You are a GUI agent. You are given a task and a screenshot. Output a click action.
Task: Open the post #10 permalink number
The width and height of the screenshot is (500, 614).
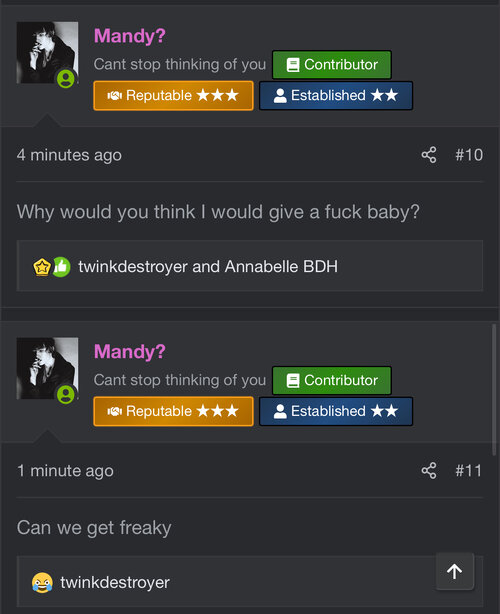click(469, 155)
